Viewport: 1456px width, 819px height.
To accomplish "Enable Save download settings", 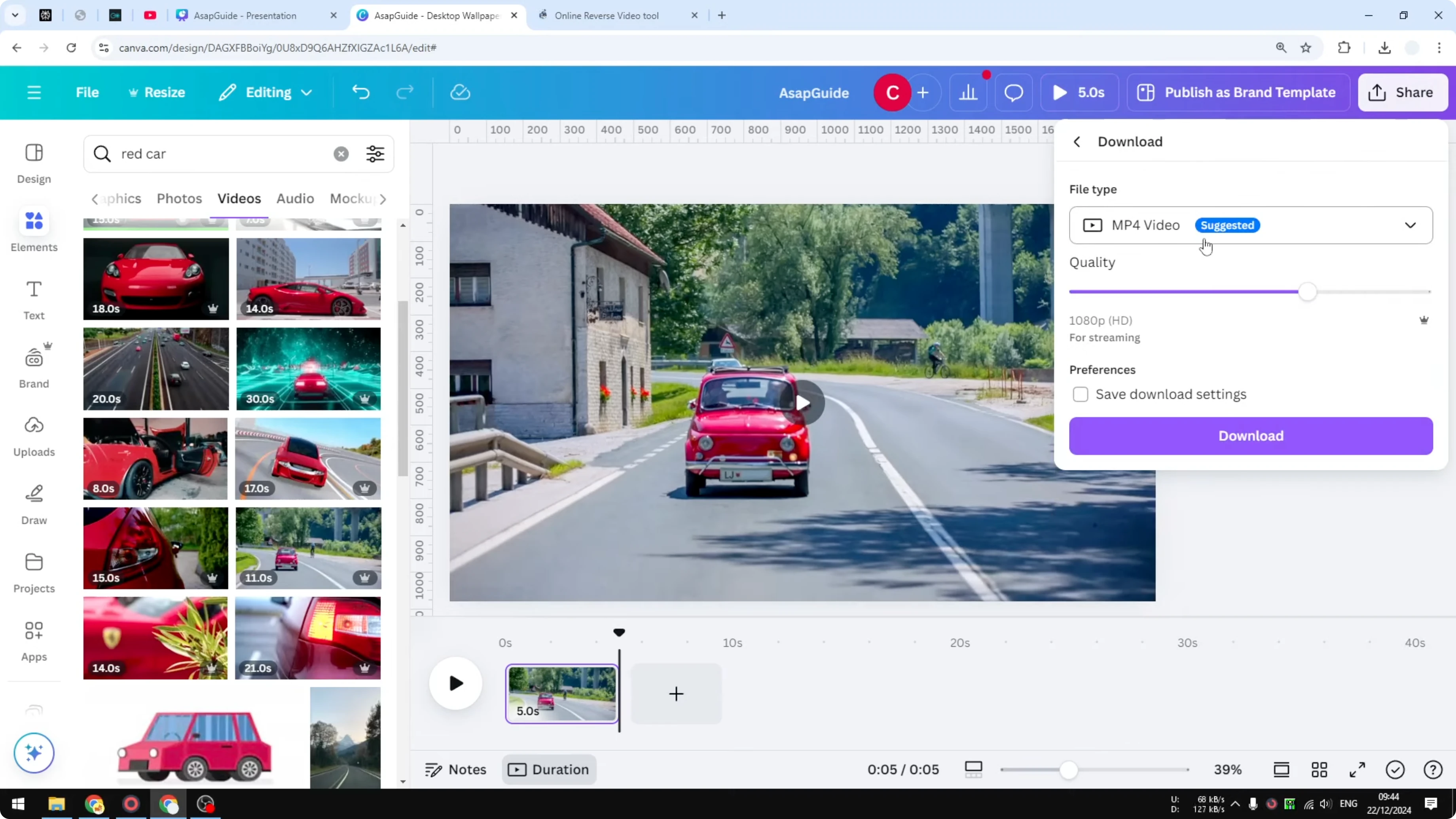I will (1080, 394).
